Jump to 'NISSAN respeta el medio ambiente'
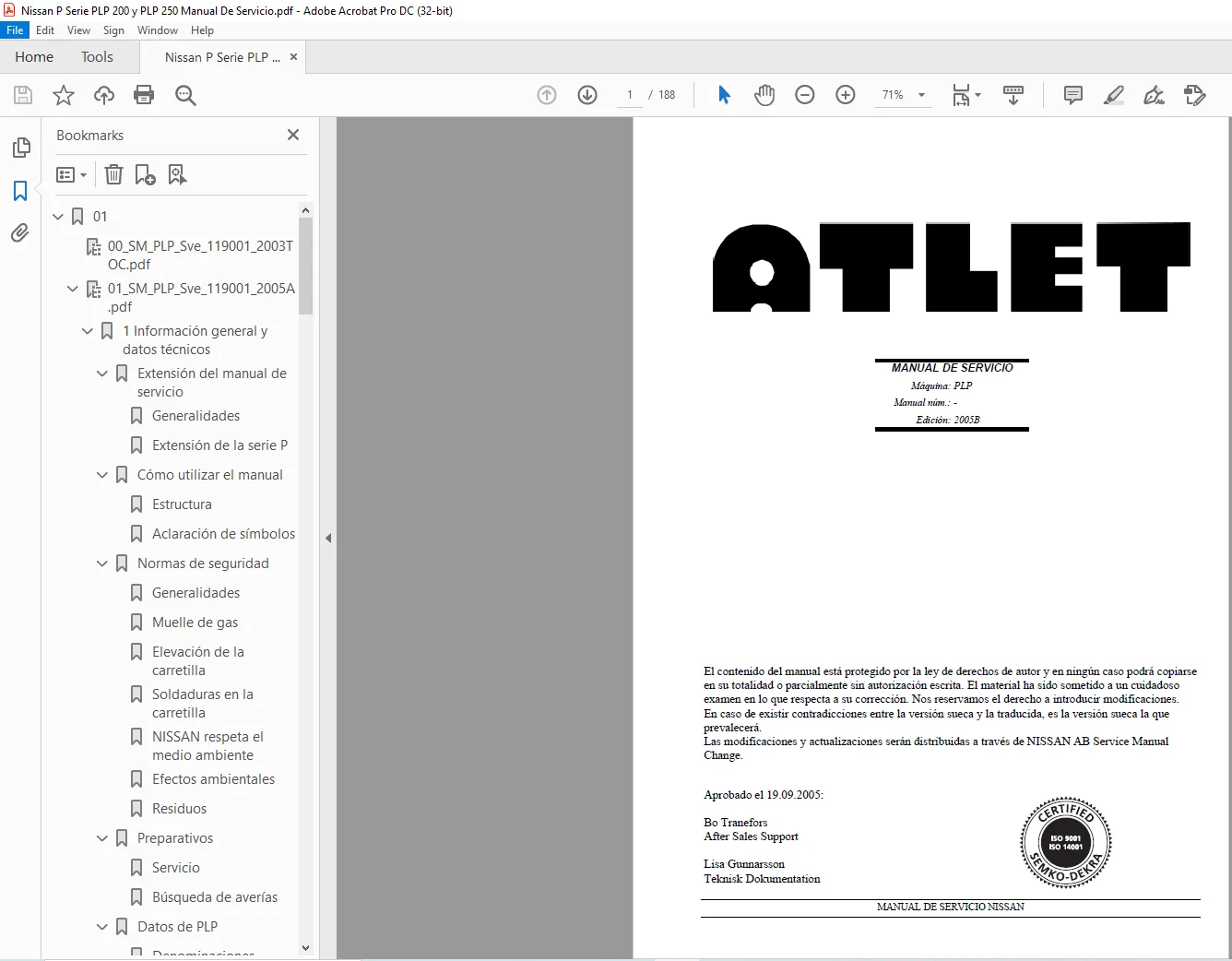This screenshot has height=961, width=1232. (207, 746)
